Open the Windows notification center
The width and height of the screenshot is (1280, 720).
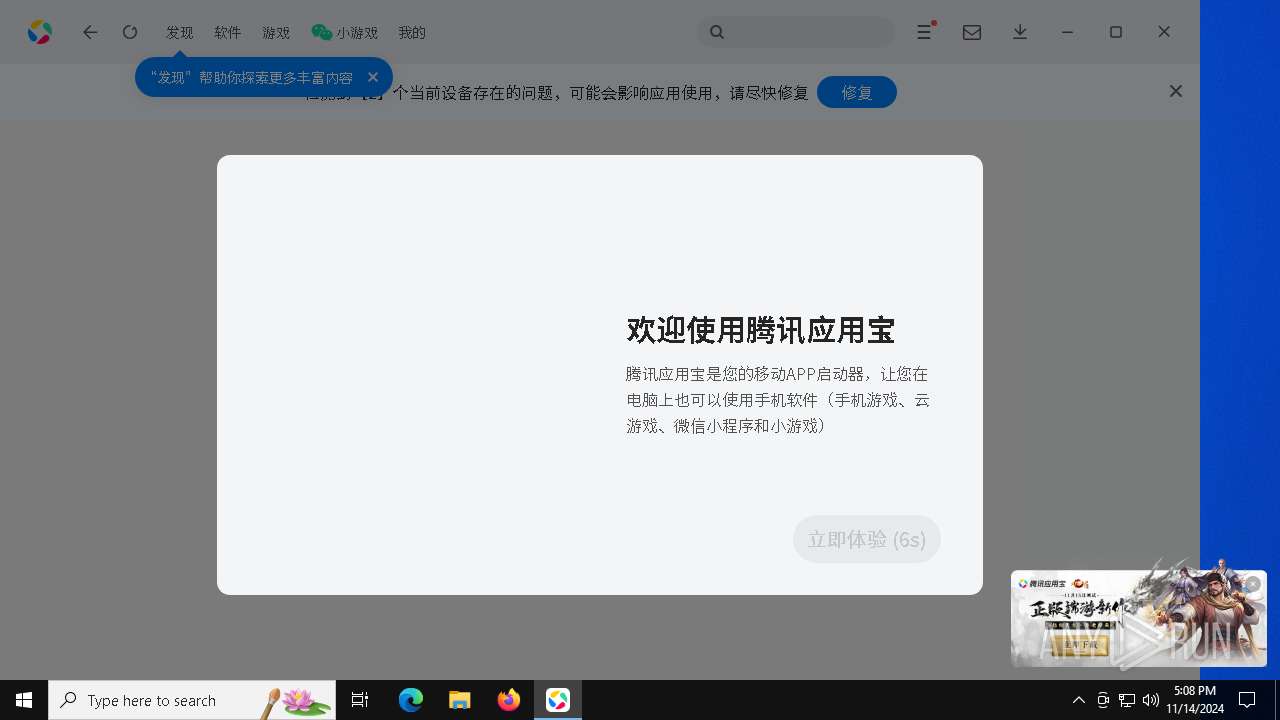pos(1247,700)
